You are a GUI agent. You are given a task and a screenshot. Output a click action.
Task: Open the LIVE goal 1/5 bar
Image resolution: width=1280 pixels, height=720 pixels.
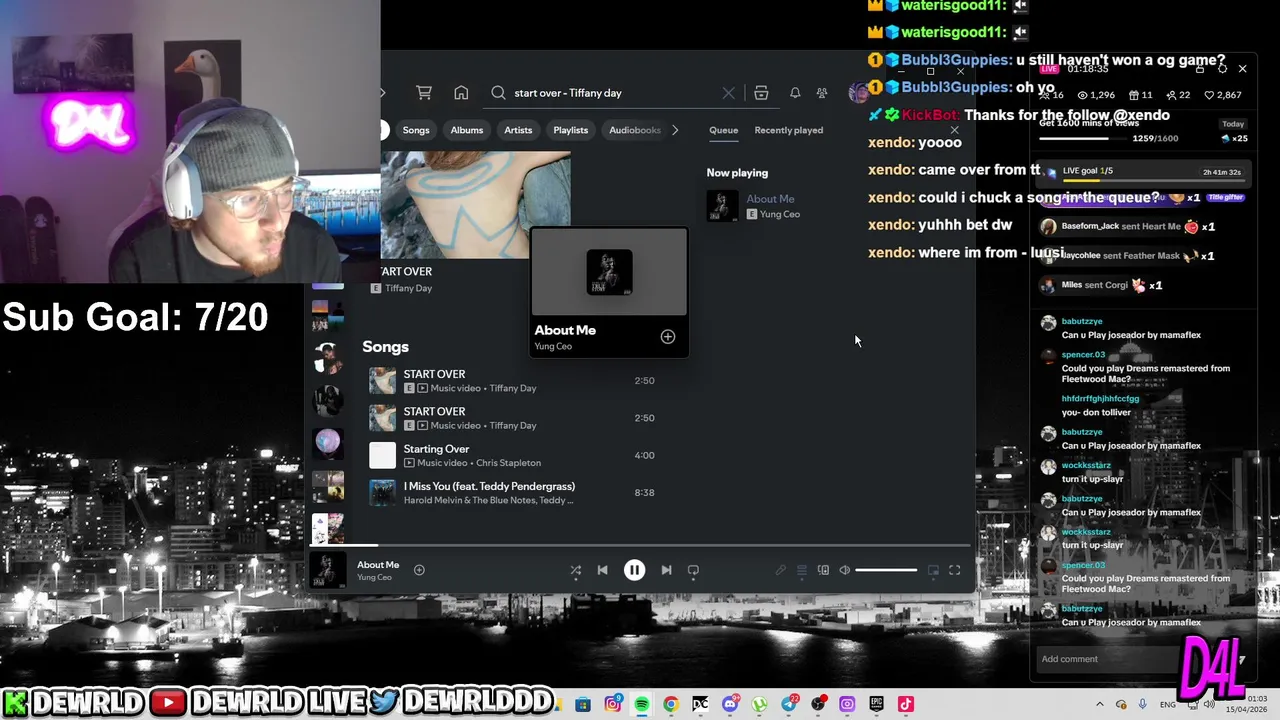coord(1143,172)
